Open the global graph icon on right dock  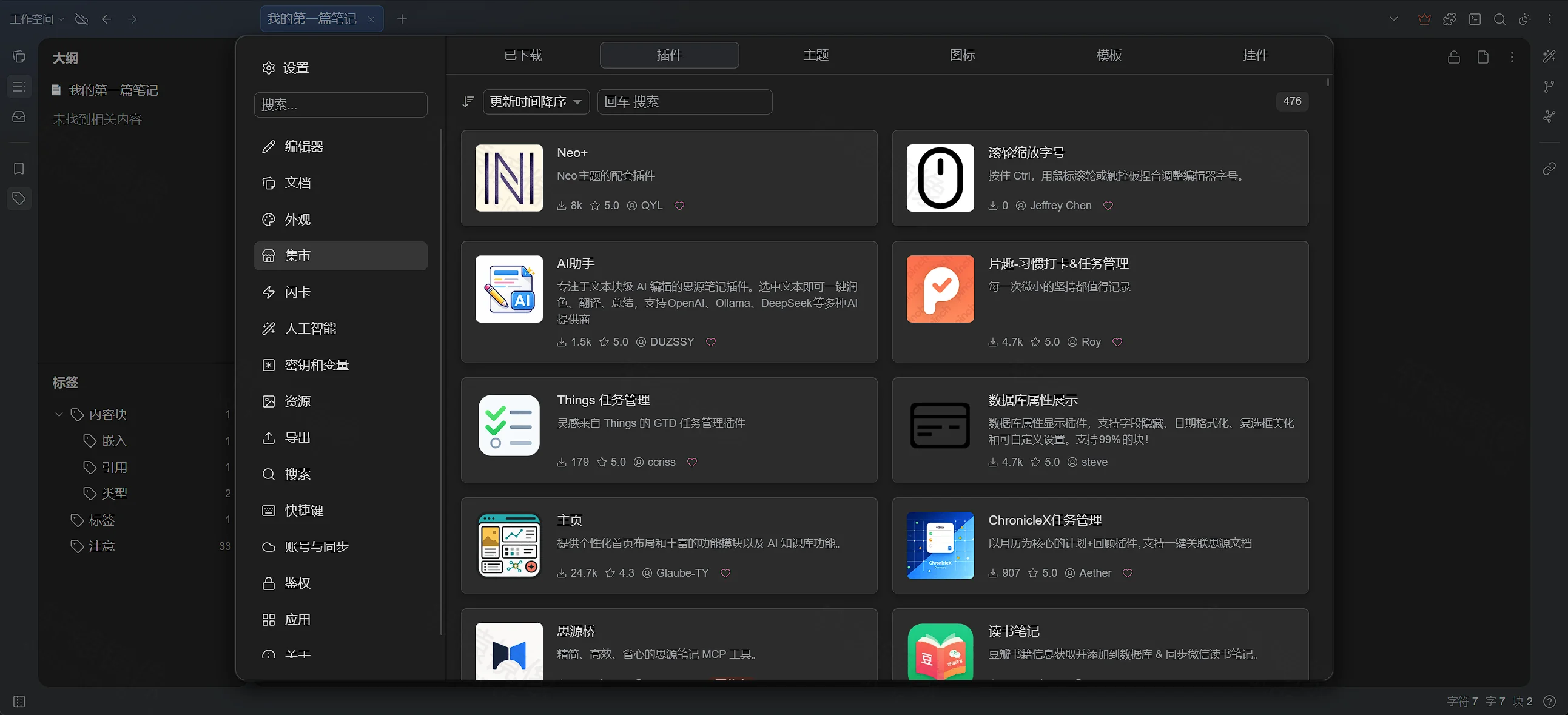pyautogui.click(x=1549, y=116)
